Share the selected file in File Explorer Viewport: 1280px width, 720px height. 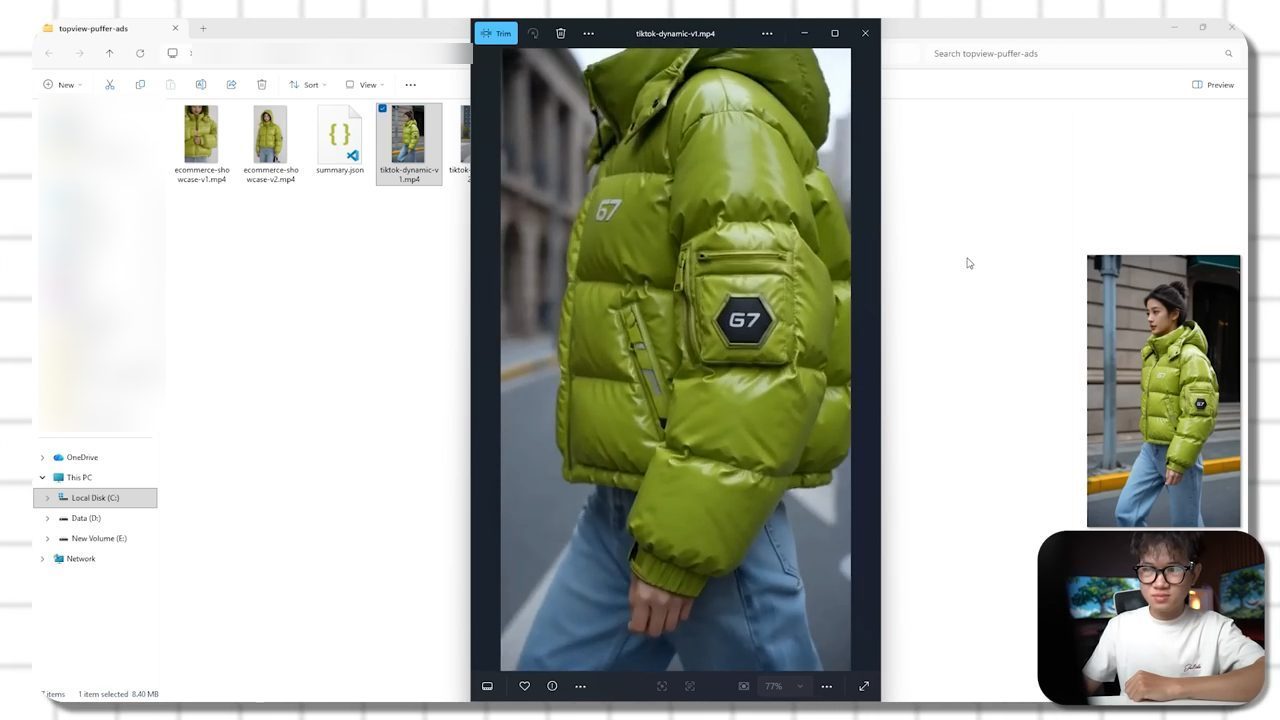tap(231, 85)
